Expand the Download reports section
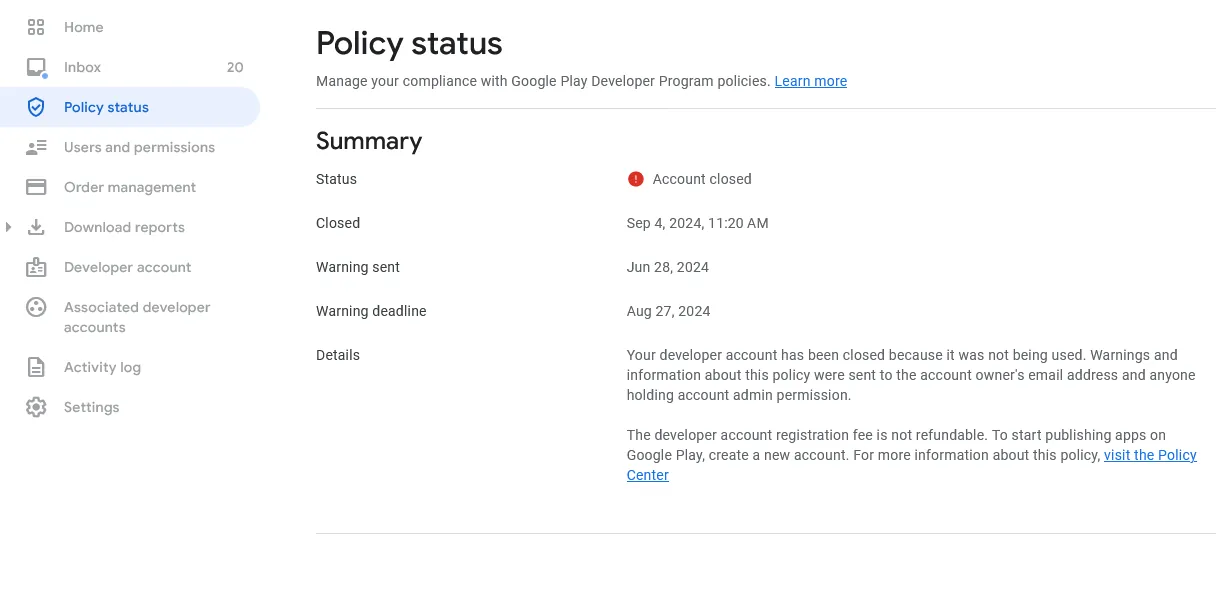Screen dimensions: 1216x616 [10, 227]
